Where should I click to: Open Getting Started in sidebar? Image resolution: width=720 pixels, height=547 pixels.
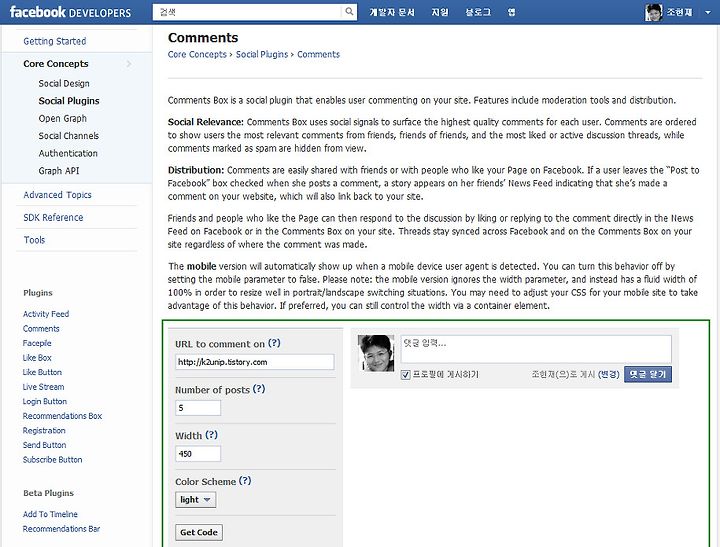tap(55, 41)
